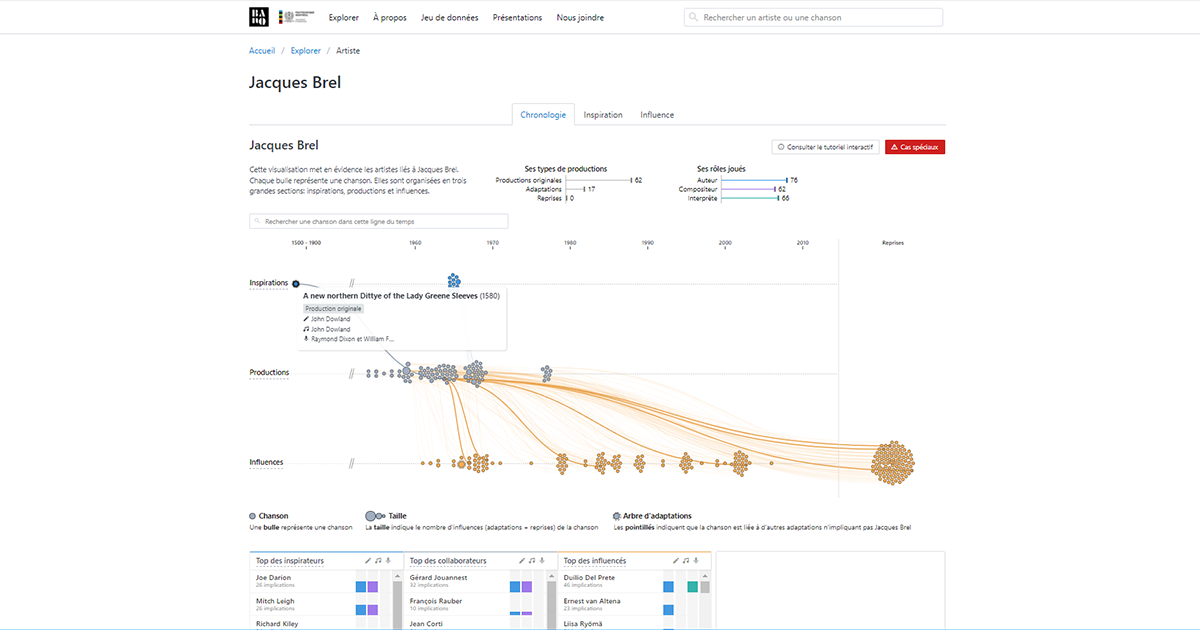This screenshot has height=630, width=1200.
Task: Select Richard Kiley in top inspirateurs
Action: [275, 624]
